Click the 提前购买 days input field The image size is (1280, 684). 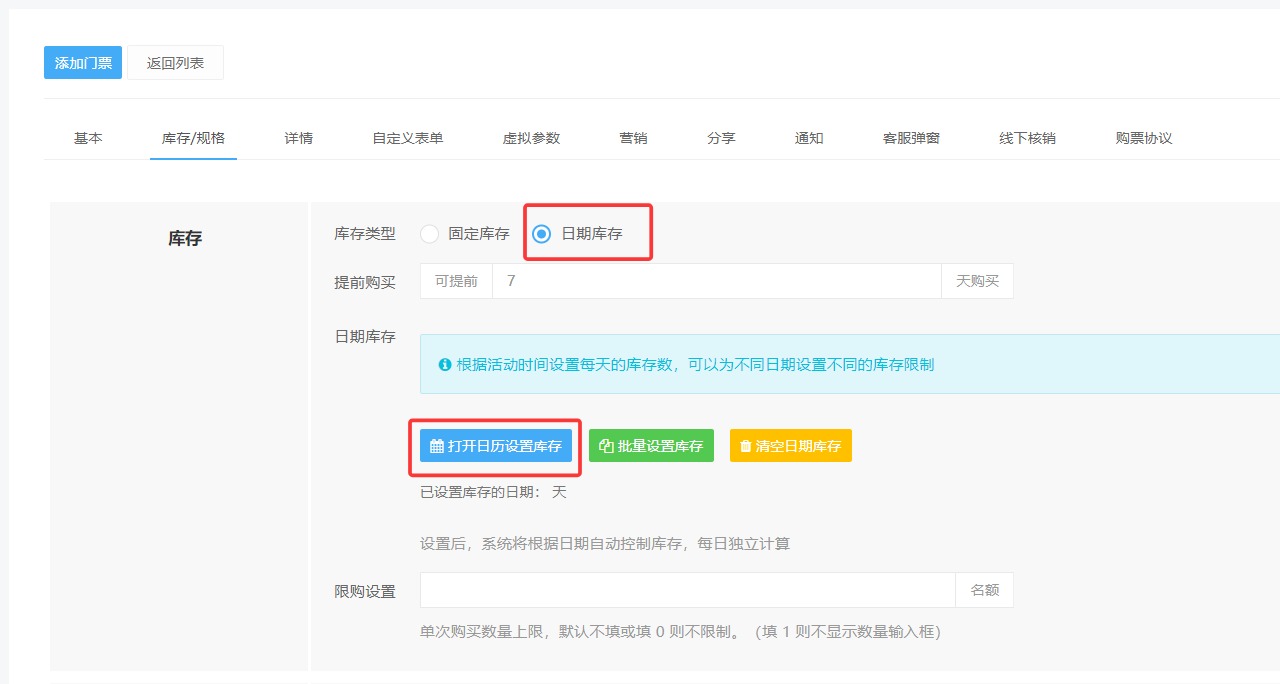tap(716, 281)
